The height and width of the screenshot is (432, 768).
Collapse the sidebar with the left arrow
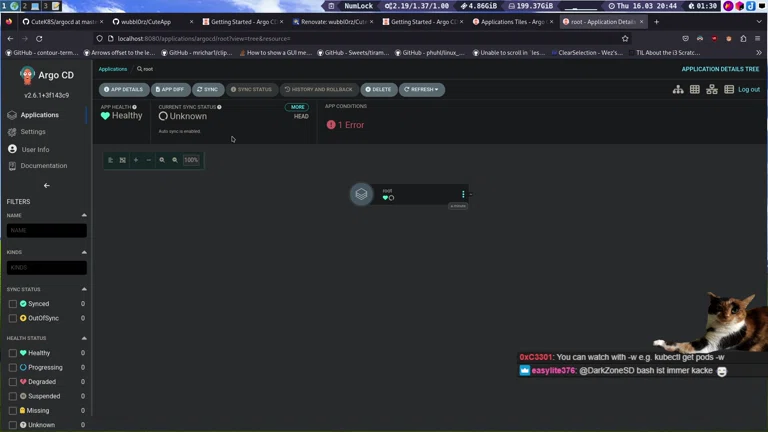(x=47, y=186)
